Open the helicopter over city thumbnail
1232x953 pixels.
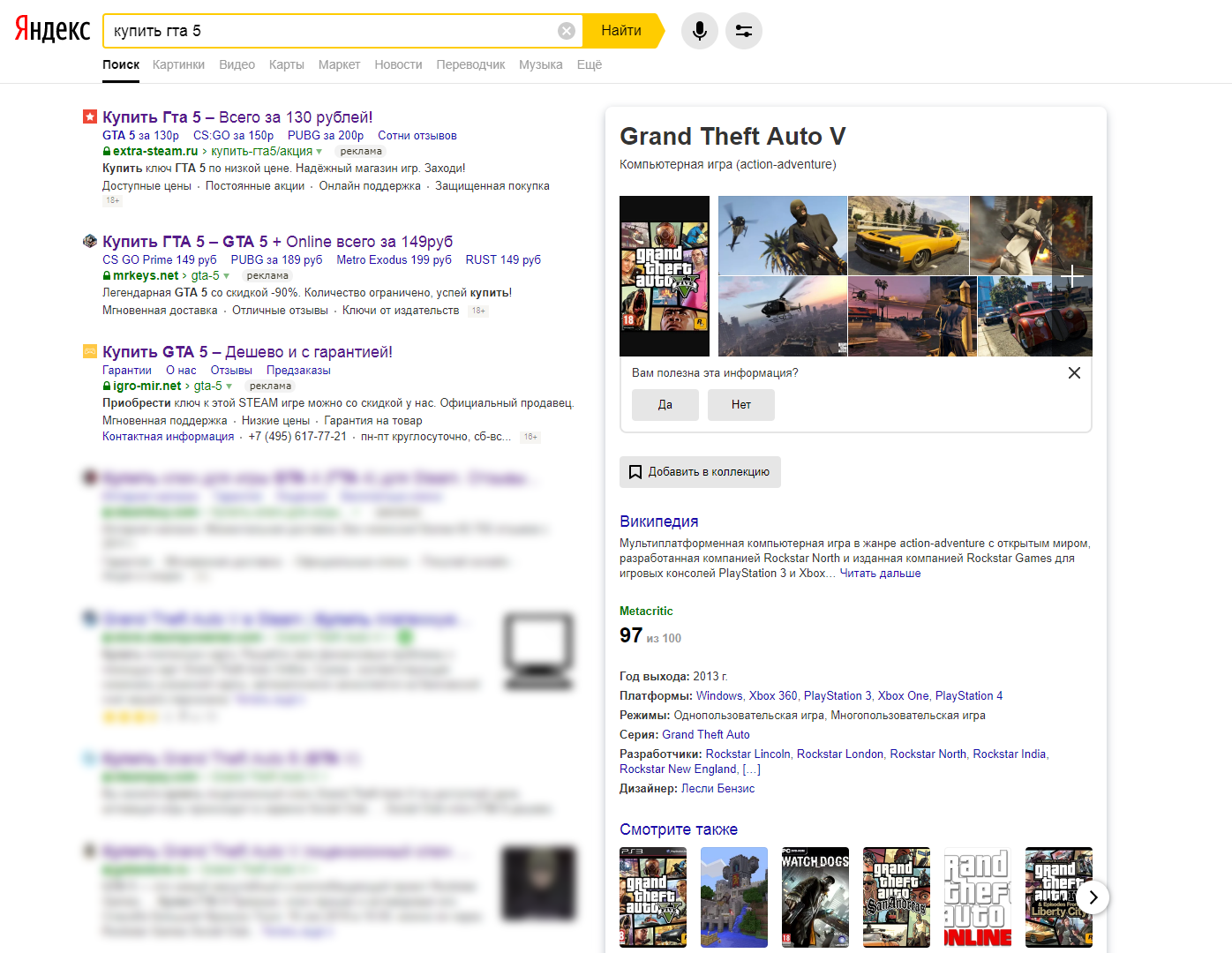783,317
